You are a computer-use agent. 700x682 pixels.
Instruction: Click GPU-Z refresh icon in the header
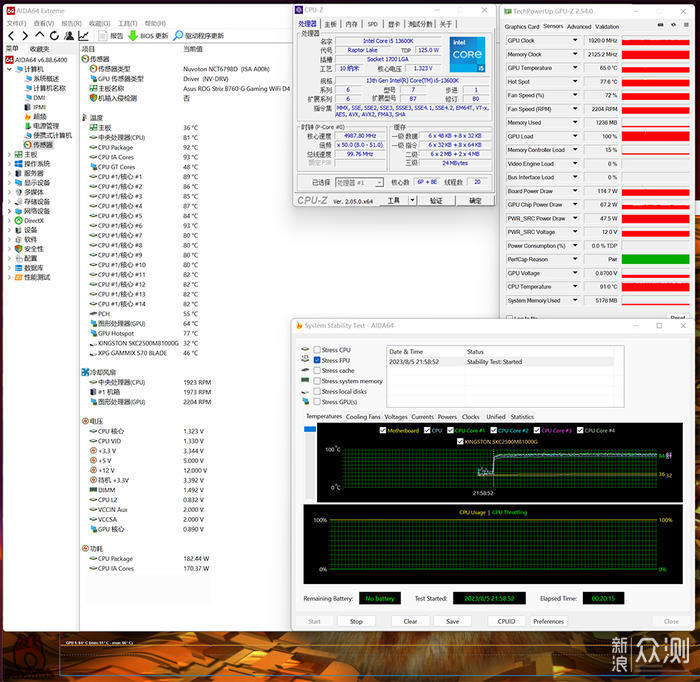tap(673, 25)
